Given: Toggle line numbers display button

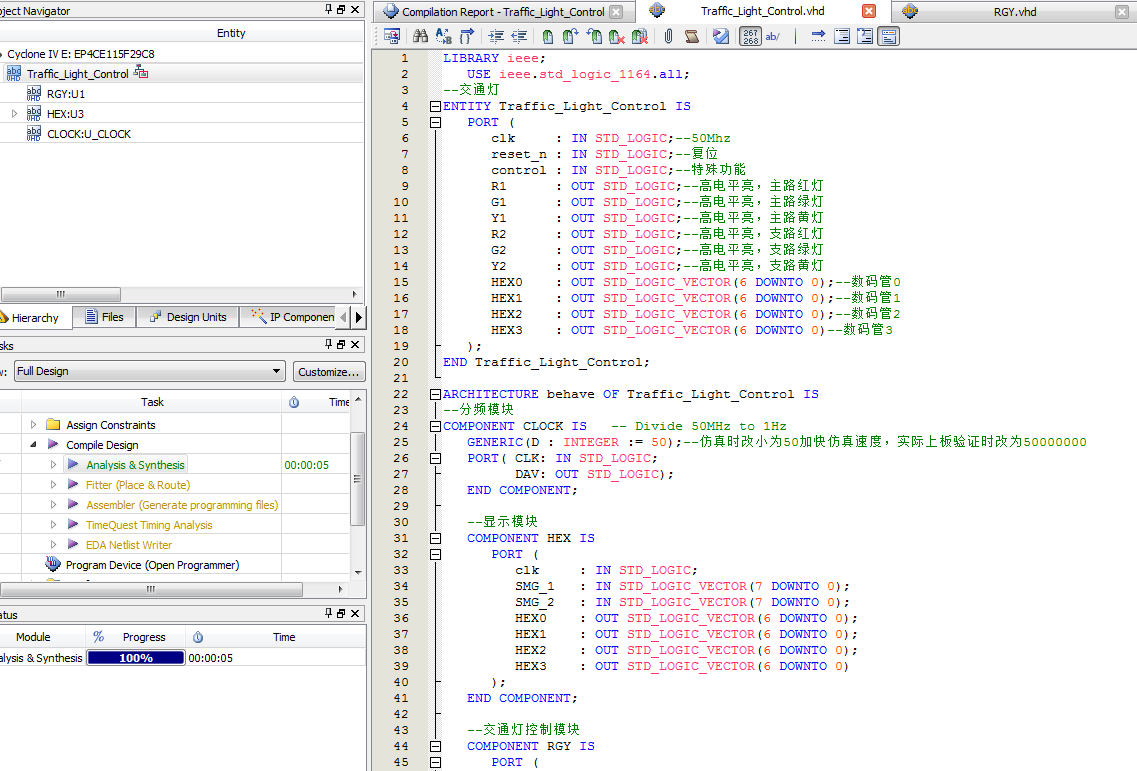Looking at the screenshot, I should coord(751,37).
